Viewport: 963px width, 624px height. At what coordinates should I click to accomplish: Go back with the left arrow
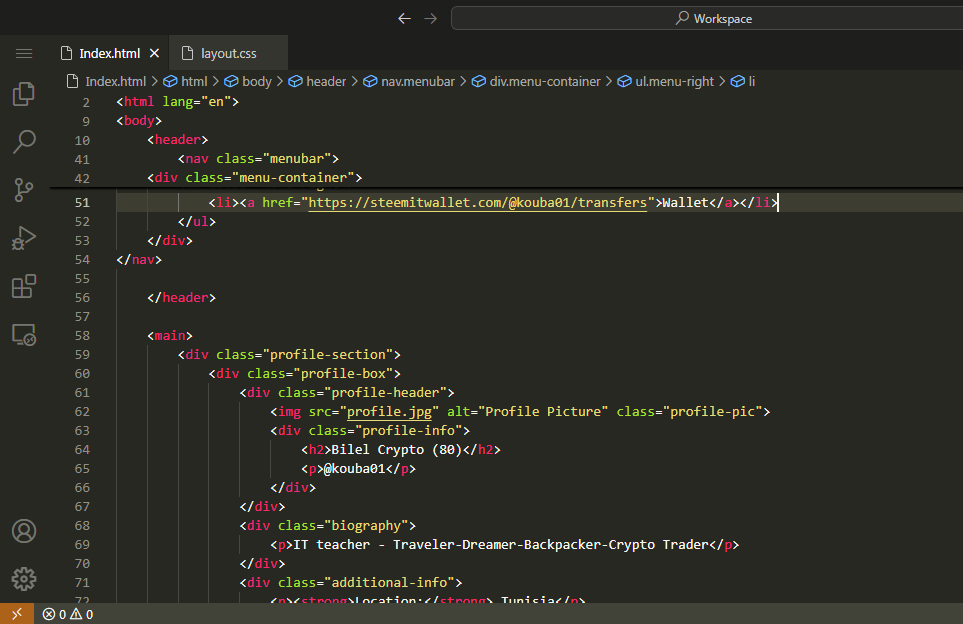click(404, 18)
